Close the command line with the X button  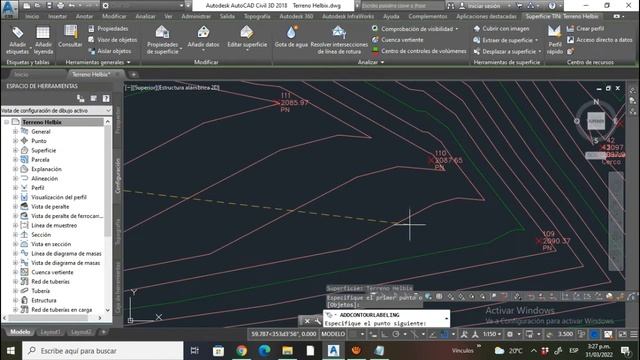click(307, 321)
